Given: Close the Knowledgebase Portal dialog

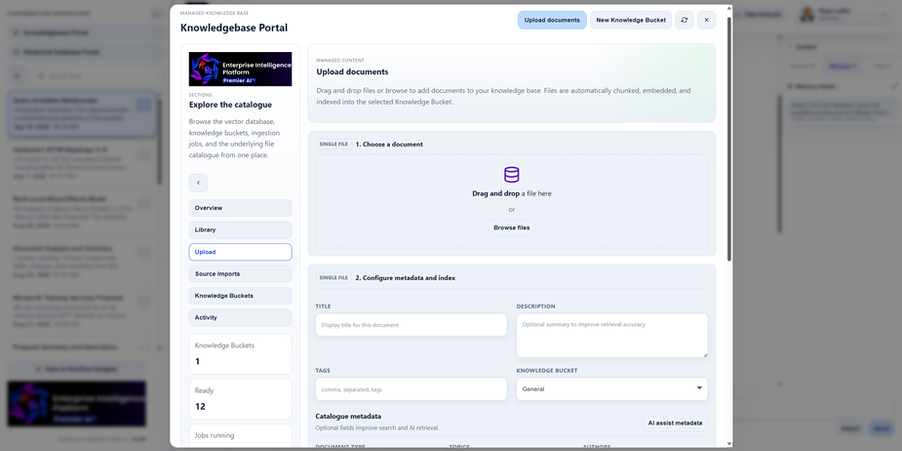Looking at the screenshot, I should pos(706,20).
